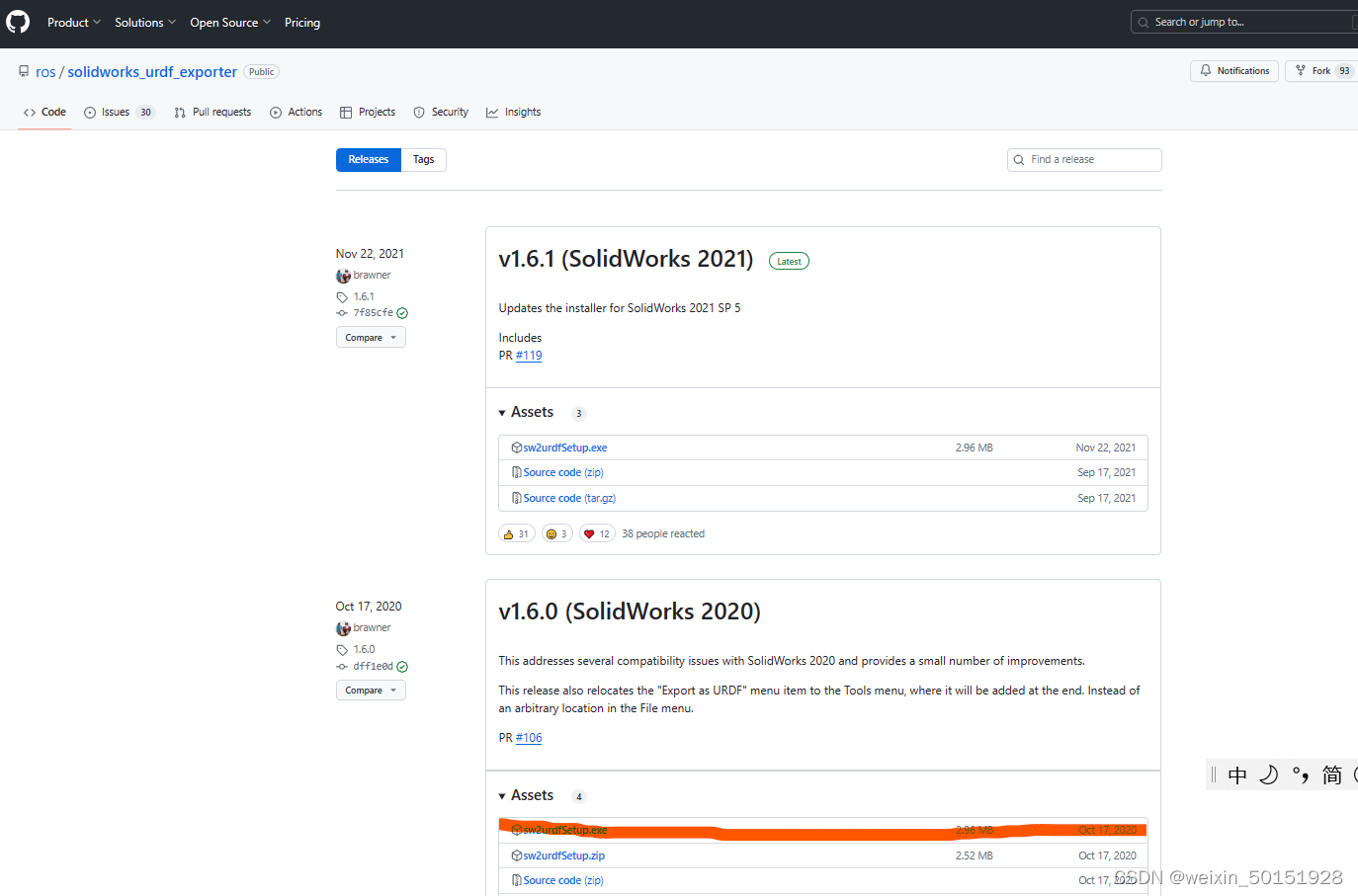This screenshot has height=896, width=1358.
Task: Go to Pricing page
Action: click(x=302, y=23)
